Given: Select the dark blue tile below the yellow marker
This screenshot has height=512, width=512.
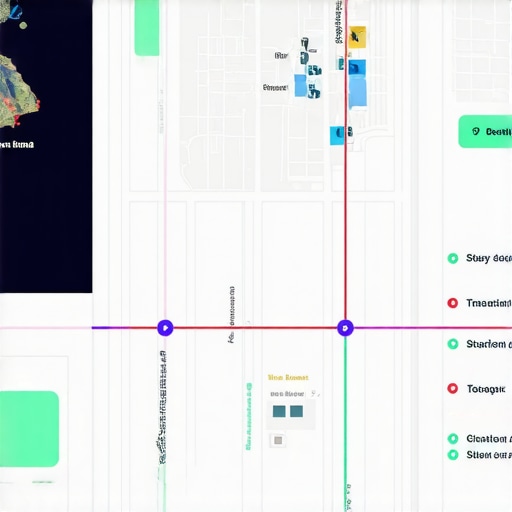Looking at the screenshot, I should click(357, 68).
